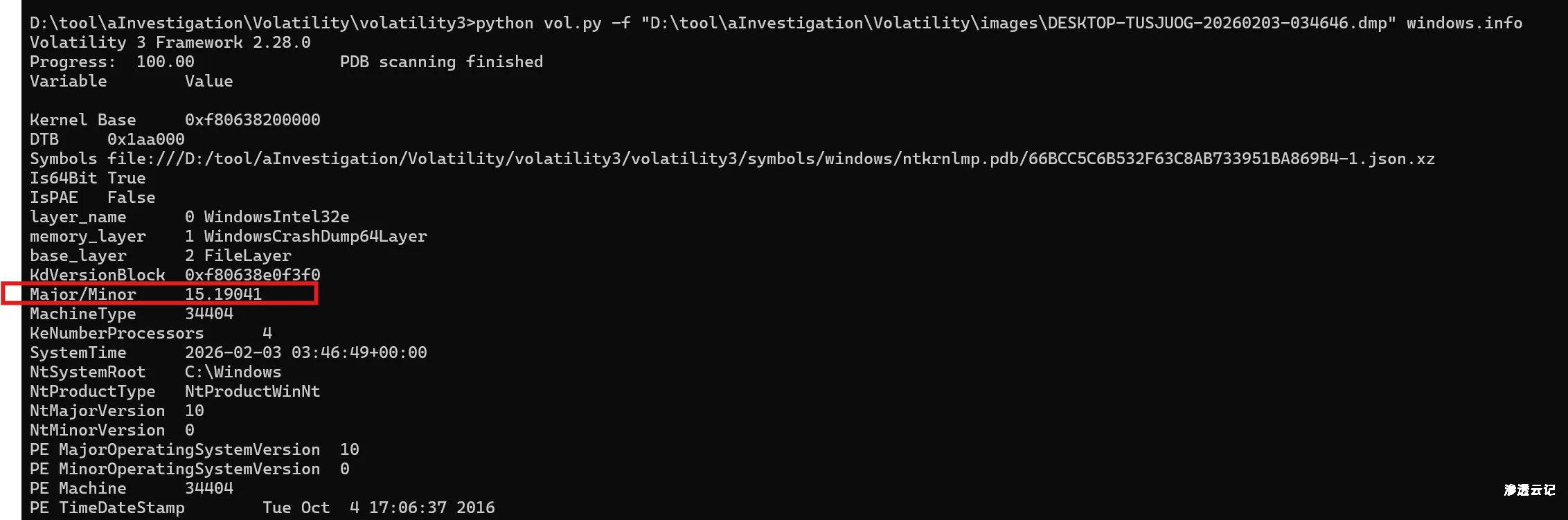Viewport: 1568px width, 520px height.
Task: Click the windows.info plugin argument
Action: pos(1463,23)
